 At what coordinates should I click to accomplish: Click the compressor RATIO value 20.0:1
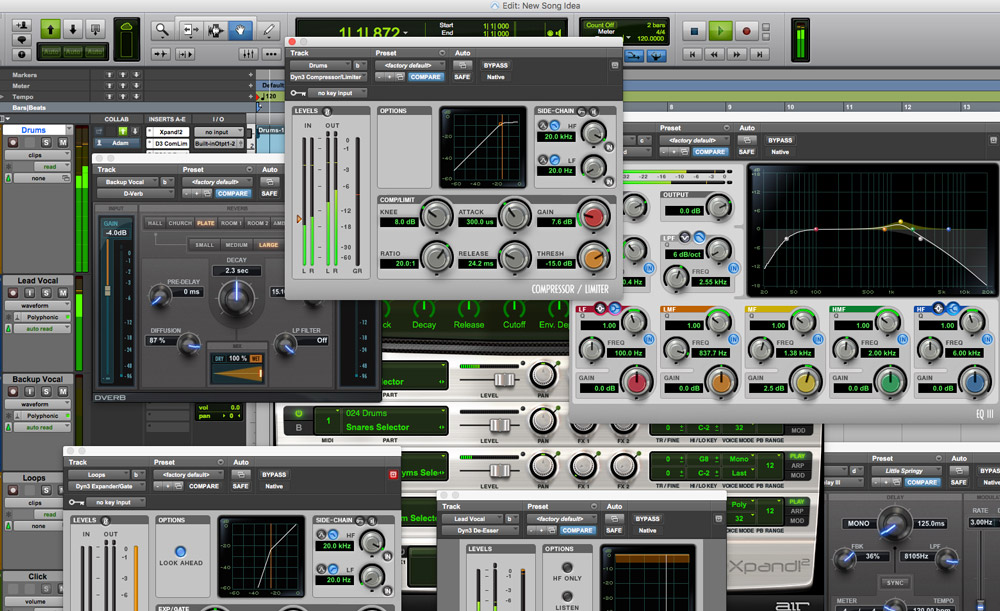(399, 263)
